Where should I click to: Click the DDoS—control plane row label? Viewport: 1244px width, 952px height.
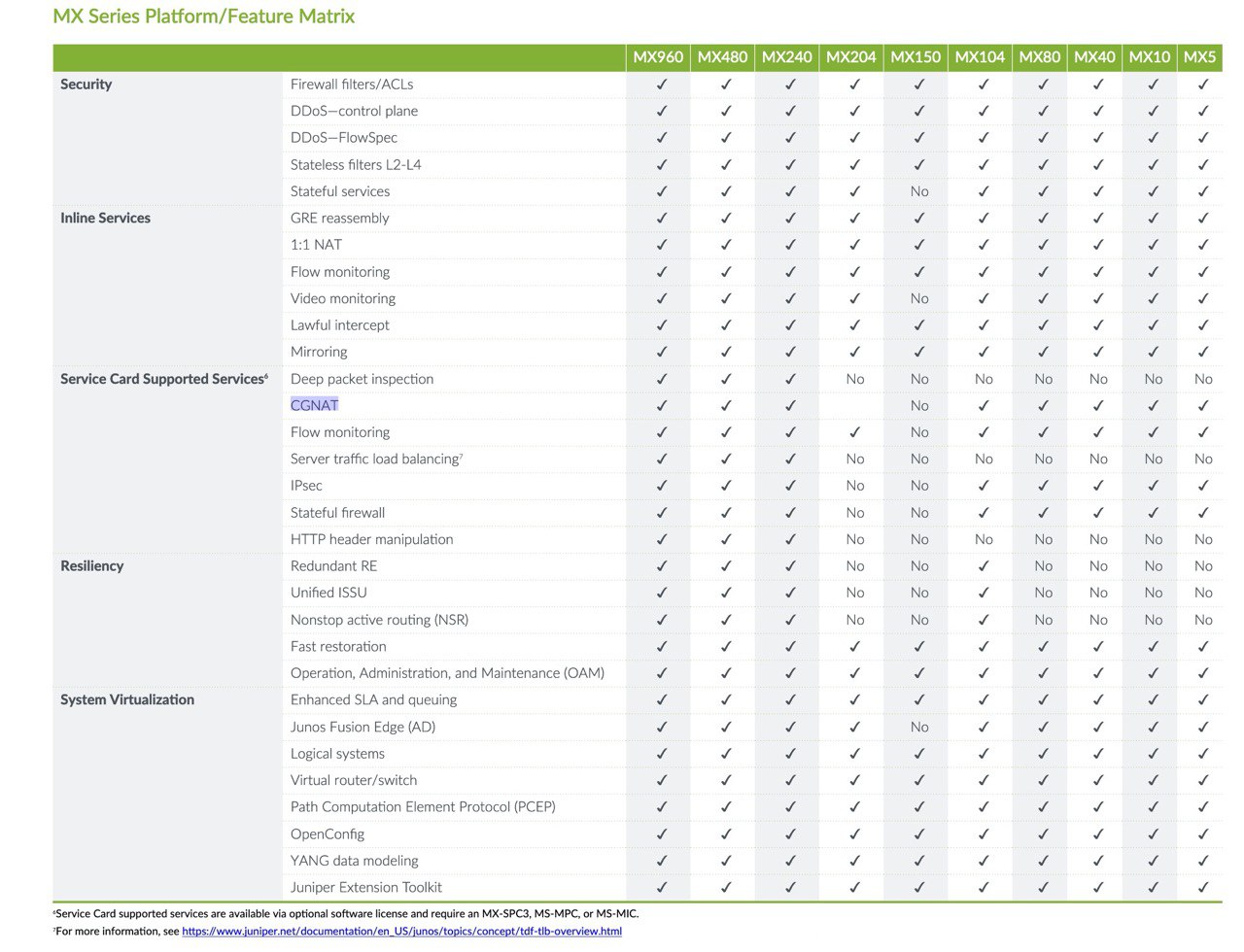[x=354, y=111]
